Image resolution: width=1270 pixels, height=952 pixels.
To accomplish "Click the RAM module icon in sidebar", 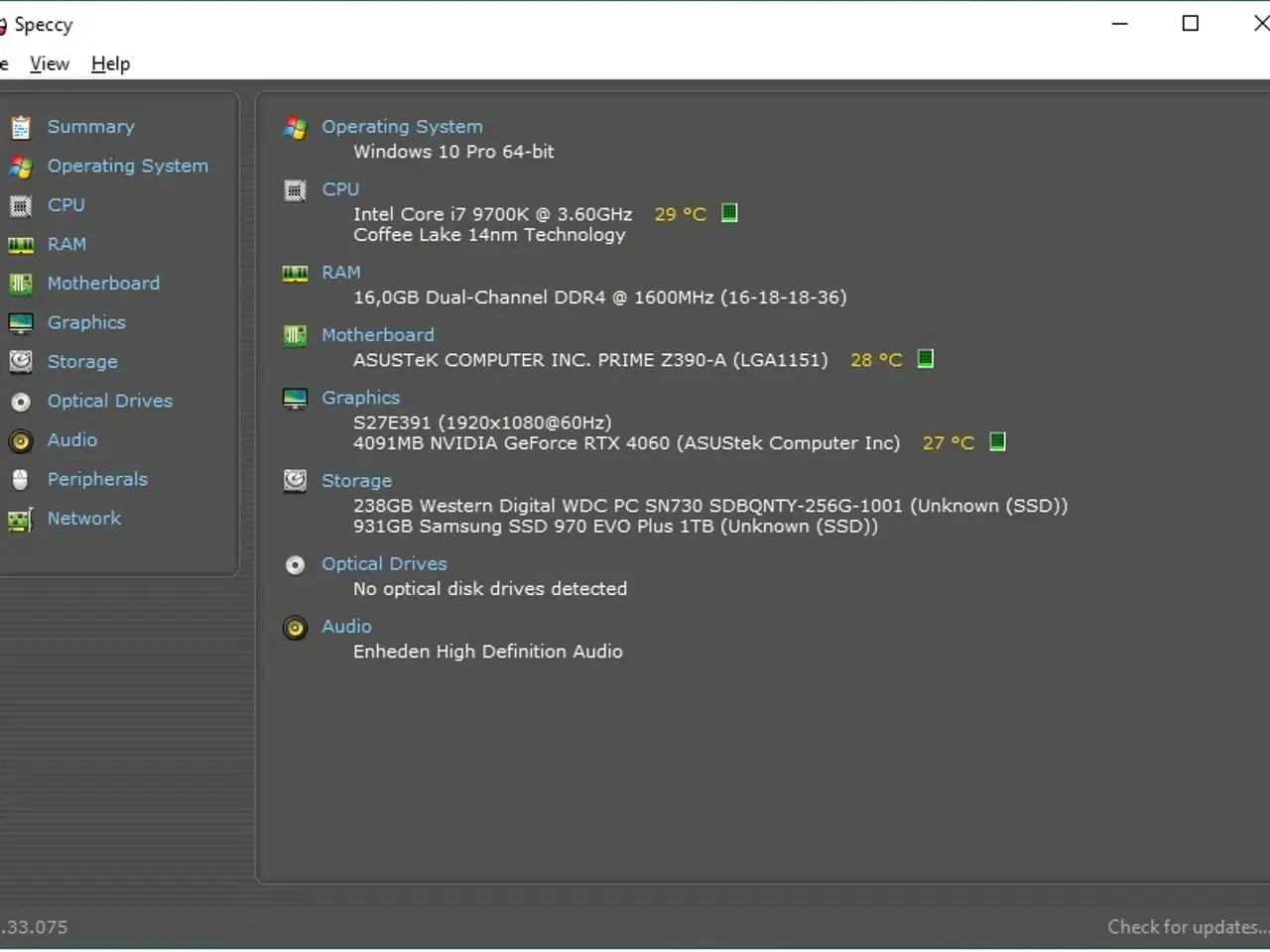I will (20, 245).
